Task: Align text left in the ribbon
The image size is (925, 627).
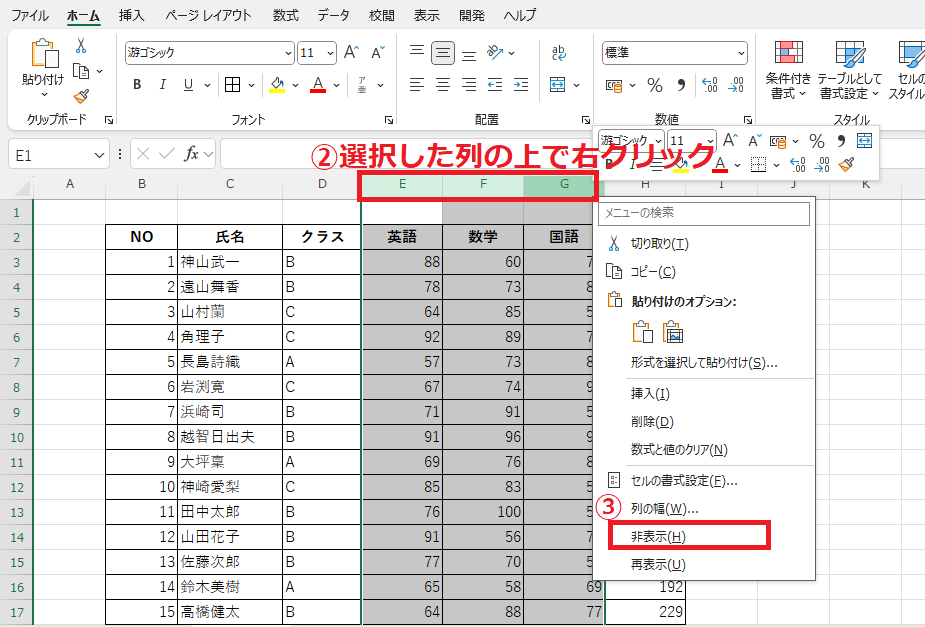Action: click(x=416, y=85)
